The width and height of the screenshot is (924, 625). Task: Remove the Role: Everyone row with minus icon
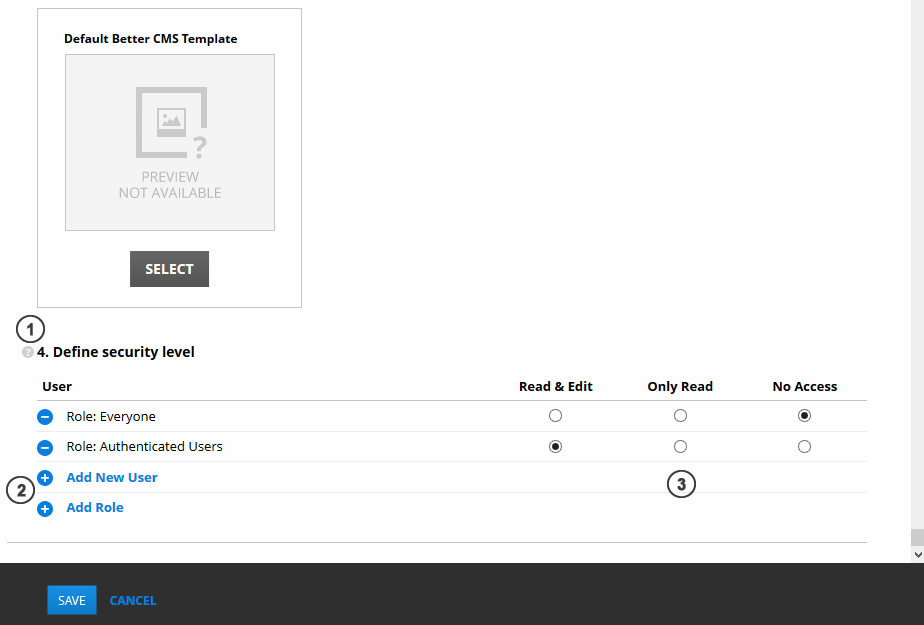pos(45,417)
